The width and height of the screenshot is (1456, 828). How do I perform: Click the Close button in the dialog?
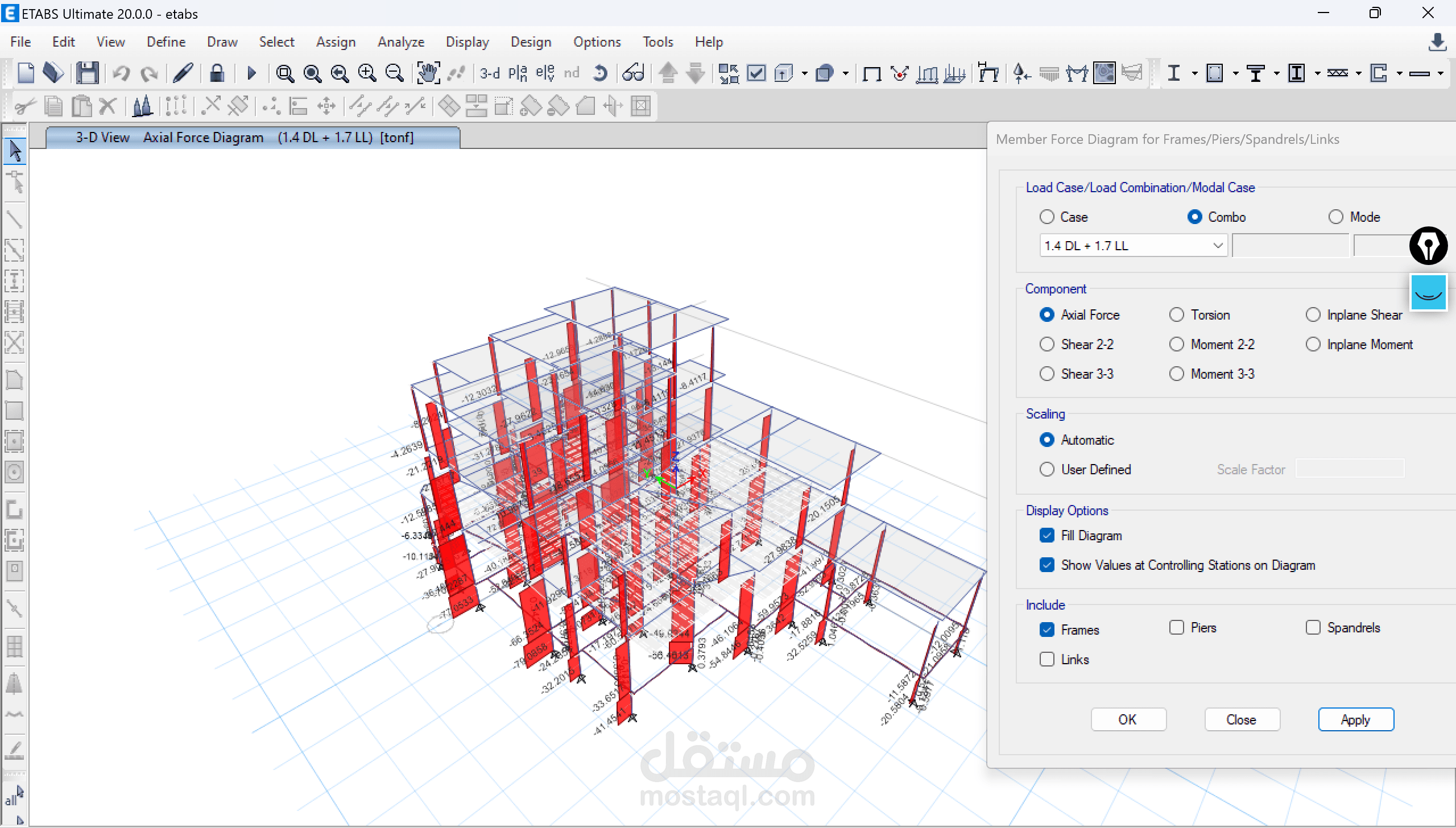pos(1242,719)
